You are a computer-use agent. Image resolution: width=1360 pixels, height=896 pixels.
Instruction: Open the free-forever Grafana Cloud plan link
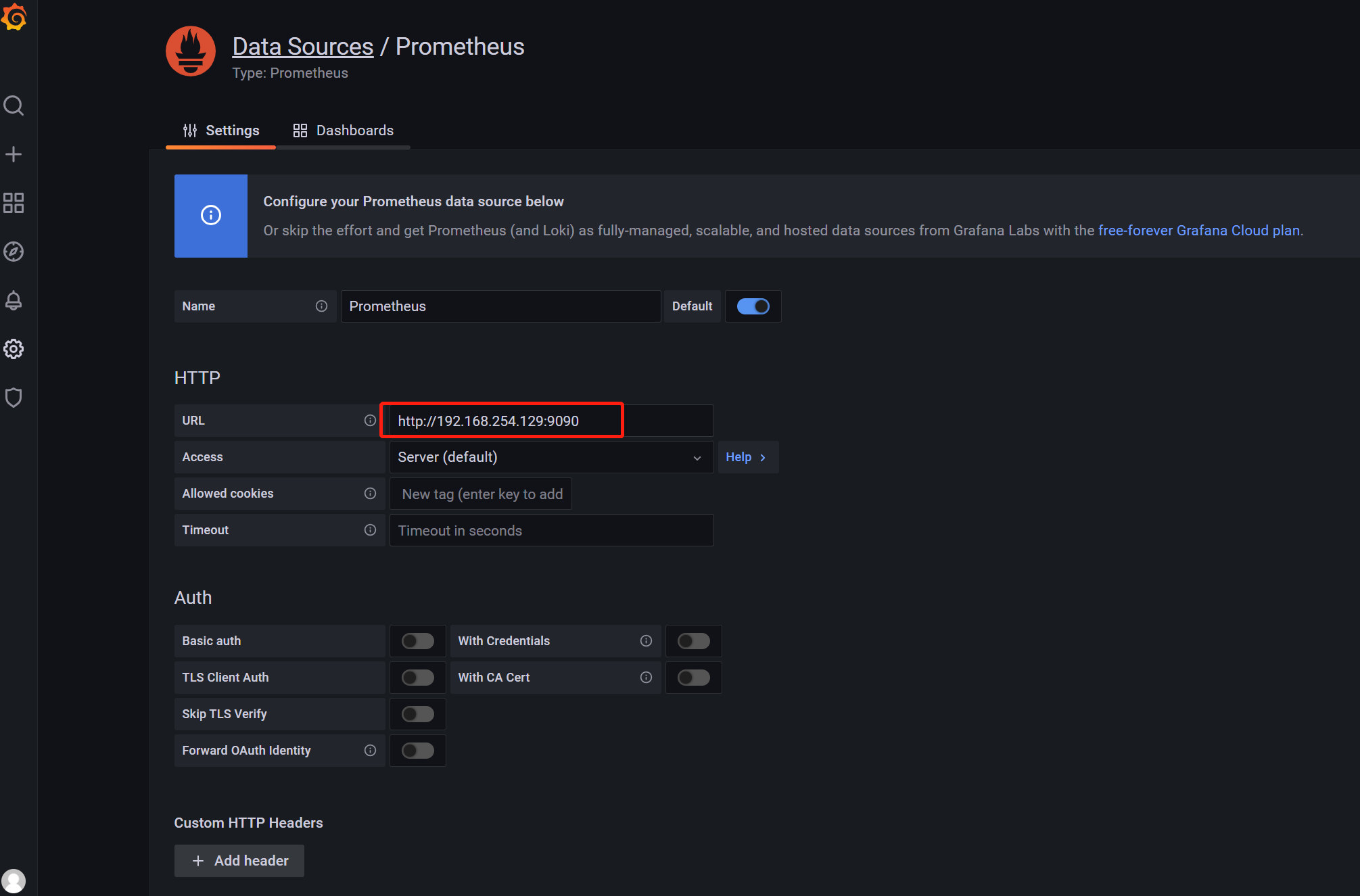coord(1199,230)
